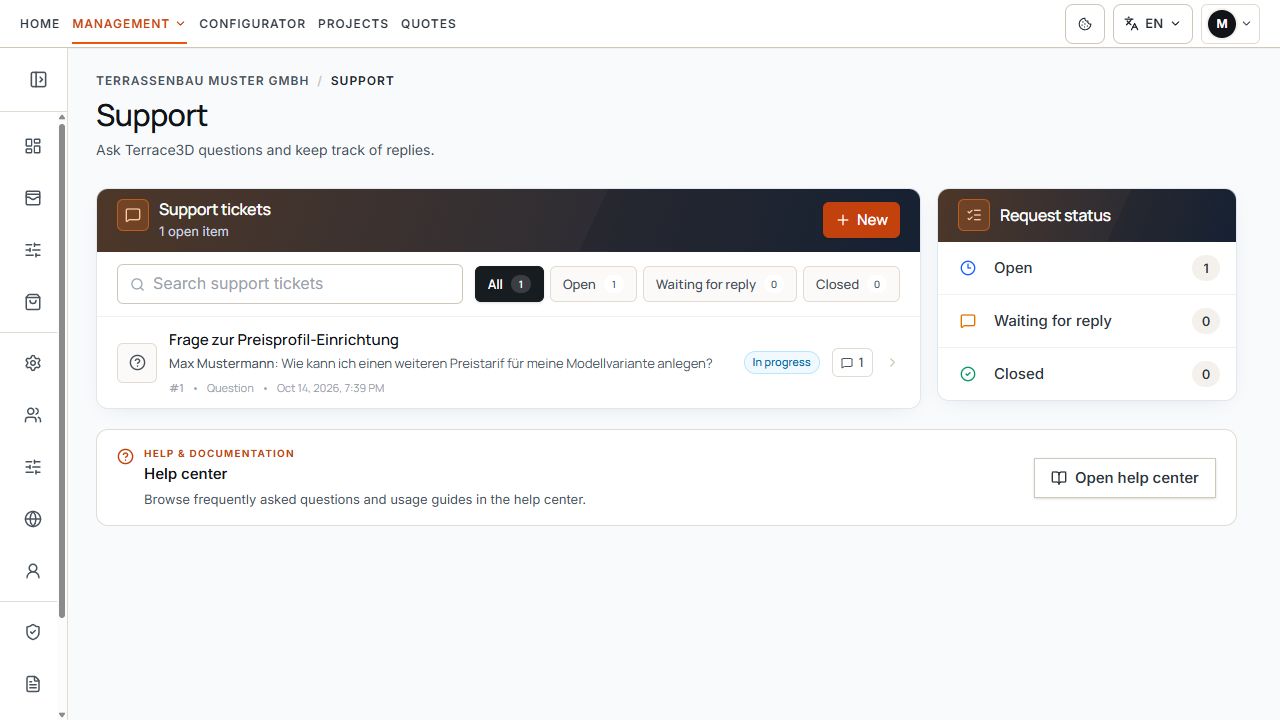Click the cookie icon button in header

click(1085, 24)
